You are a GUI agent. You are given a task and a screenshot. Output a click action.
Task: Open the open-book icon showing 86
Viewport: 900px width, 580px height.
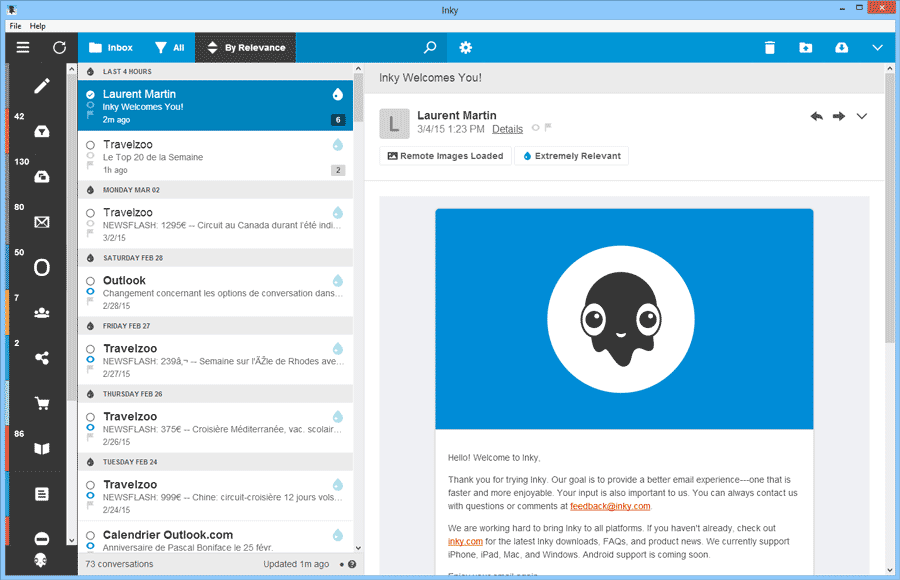(x=42, y=448)
